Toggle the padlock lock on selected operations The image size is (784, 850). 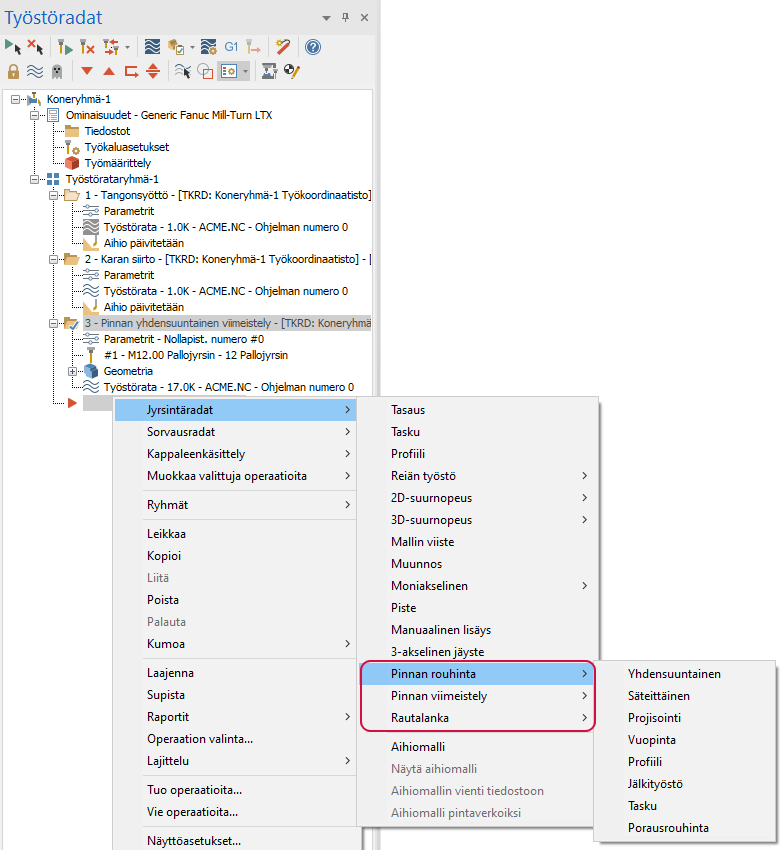13,71
